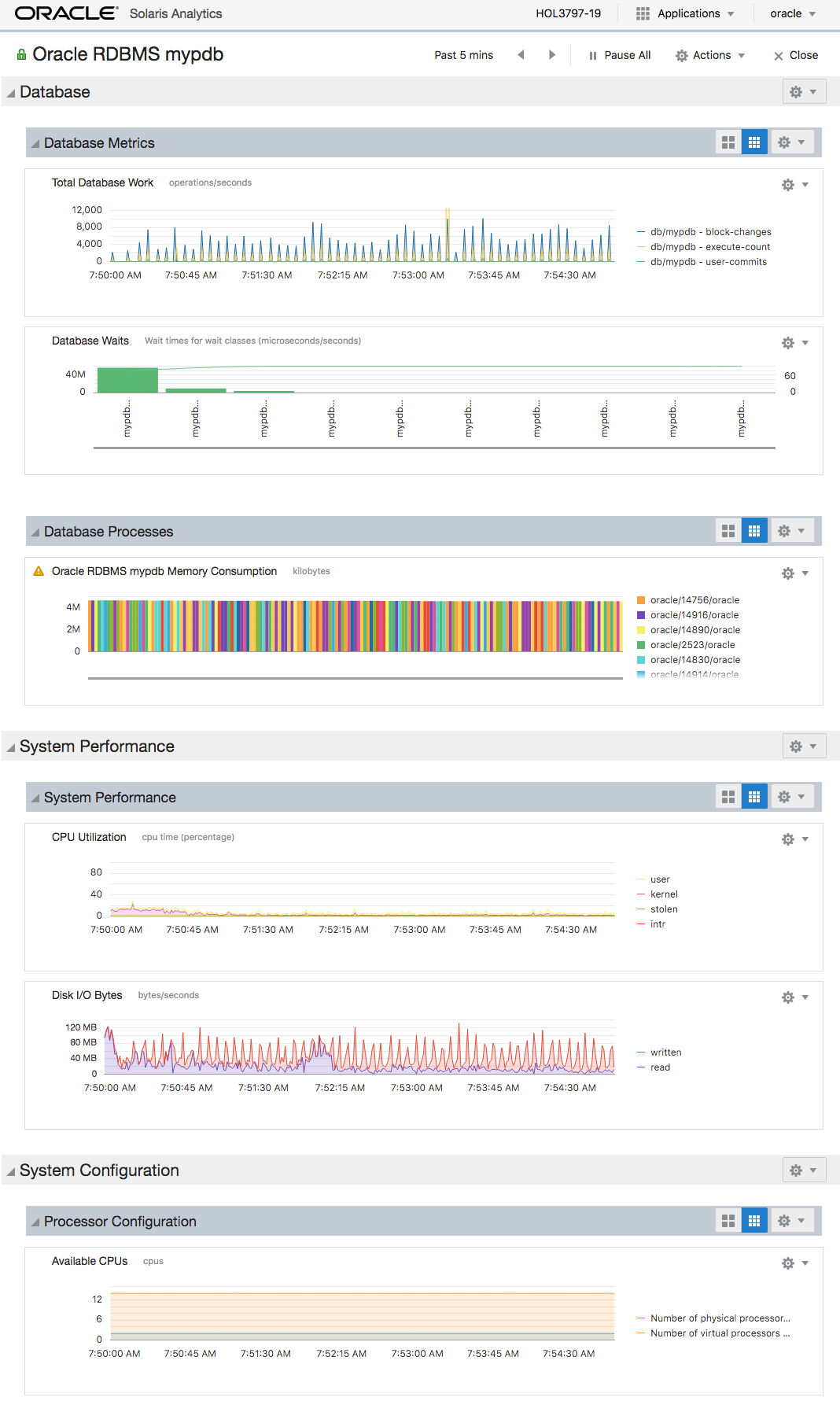This screenshot has width=840, height=1412.
Task: Click the previous time range arrow
Action: coord(521,55)
